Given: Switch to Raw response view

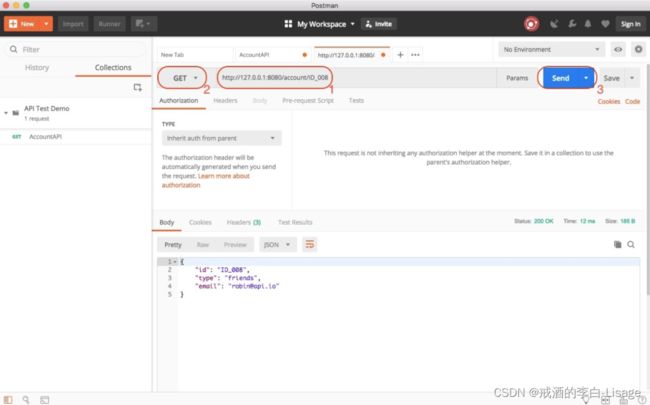Looking at the screenshot, I should point(203,245).
